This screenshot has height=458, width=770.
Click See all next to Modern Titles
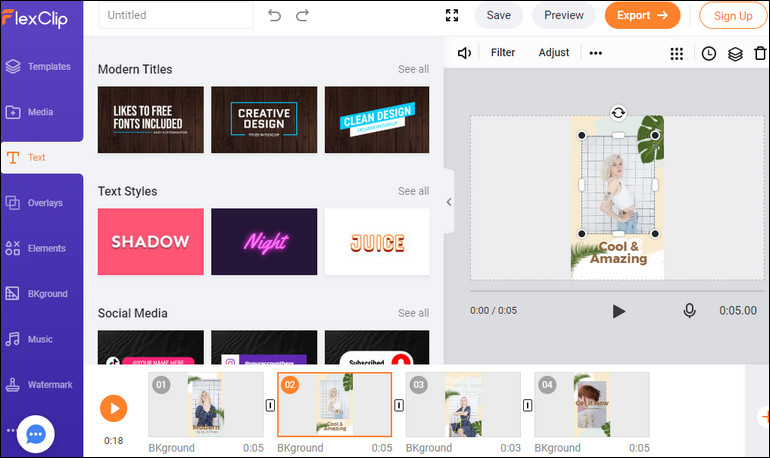click(413, 69)
